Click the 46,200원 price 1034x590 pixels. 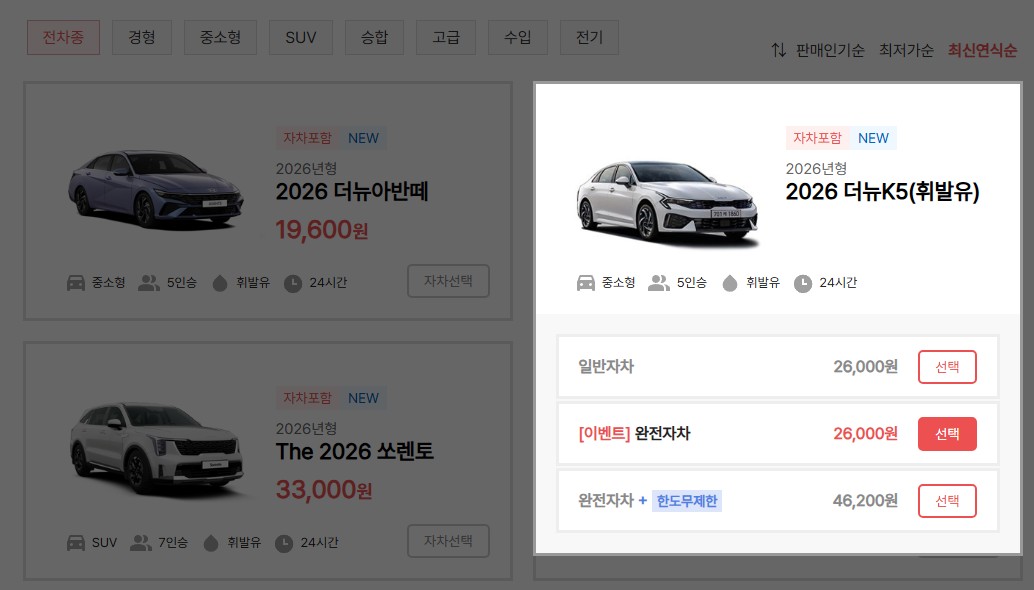click(x=865, y=501)
